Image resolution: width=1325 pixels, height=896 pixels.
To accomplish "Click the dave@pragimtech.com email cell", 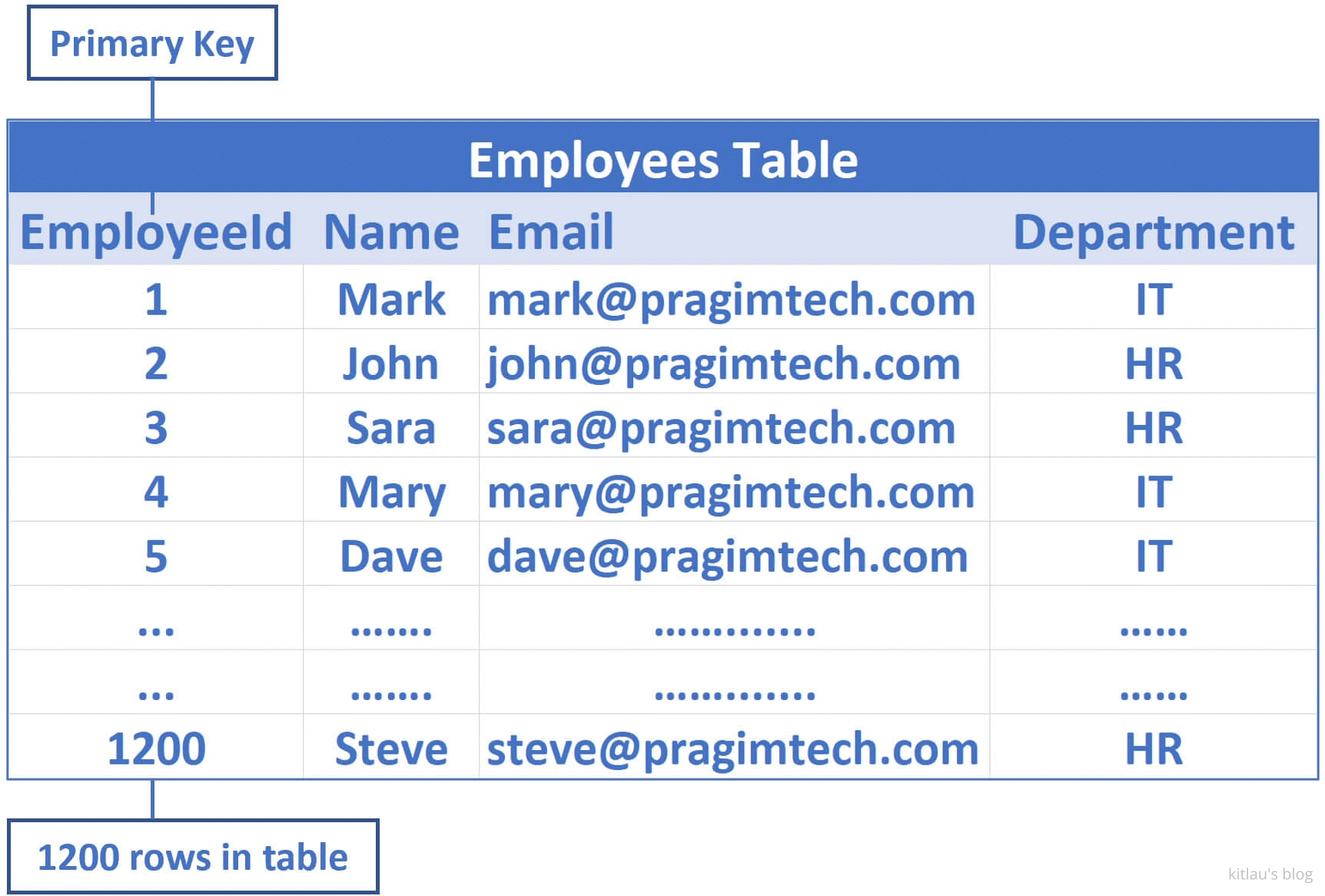I will click(727, 556).
